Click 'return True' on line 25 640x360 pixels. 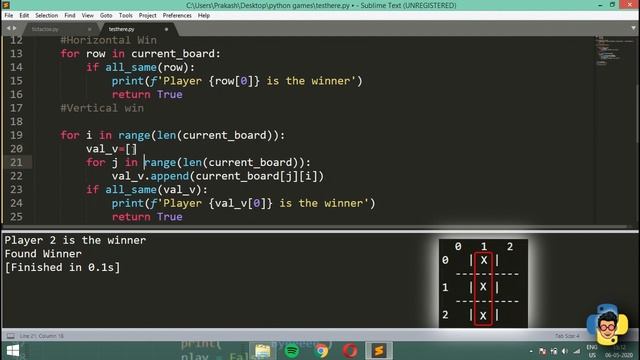tap(147, 217)
